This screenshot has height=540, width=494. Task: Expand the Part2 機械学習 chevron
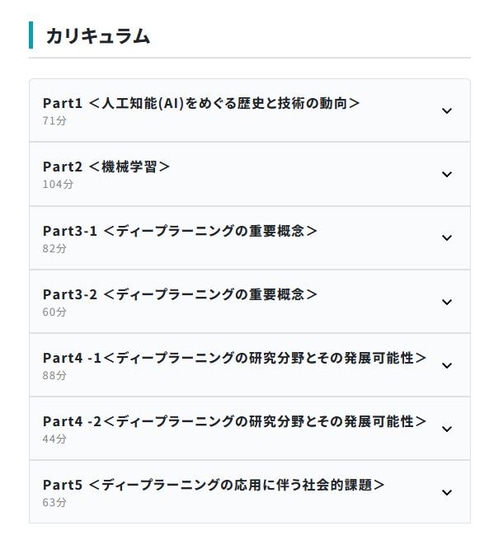pos(446,174)
